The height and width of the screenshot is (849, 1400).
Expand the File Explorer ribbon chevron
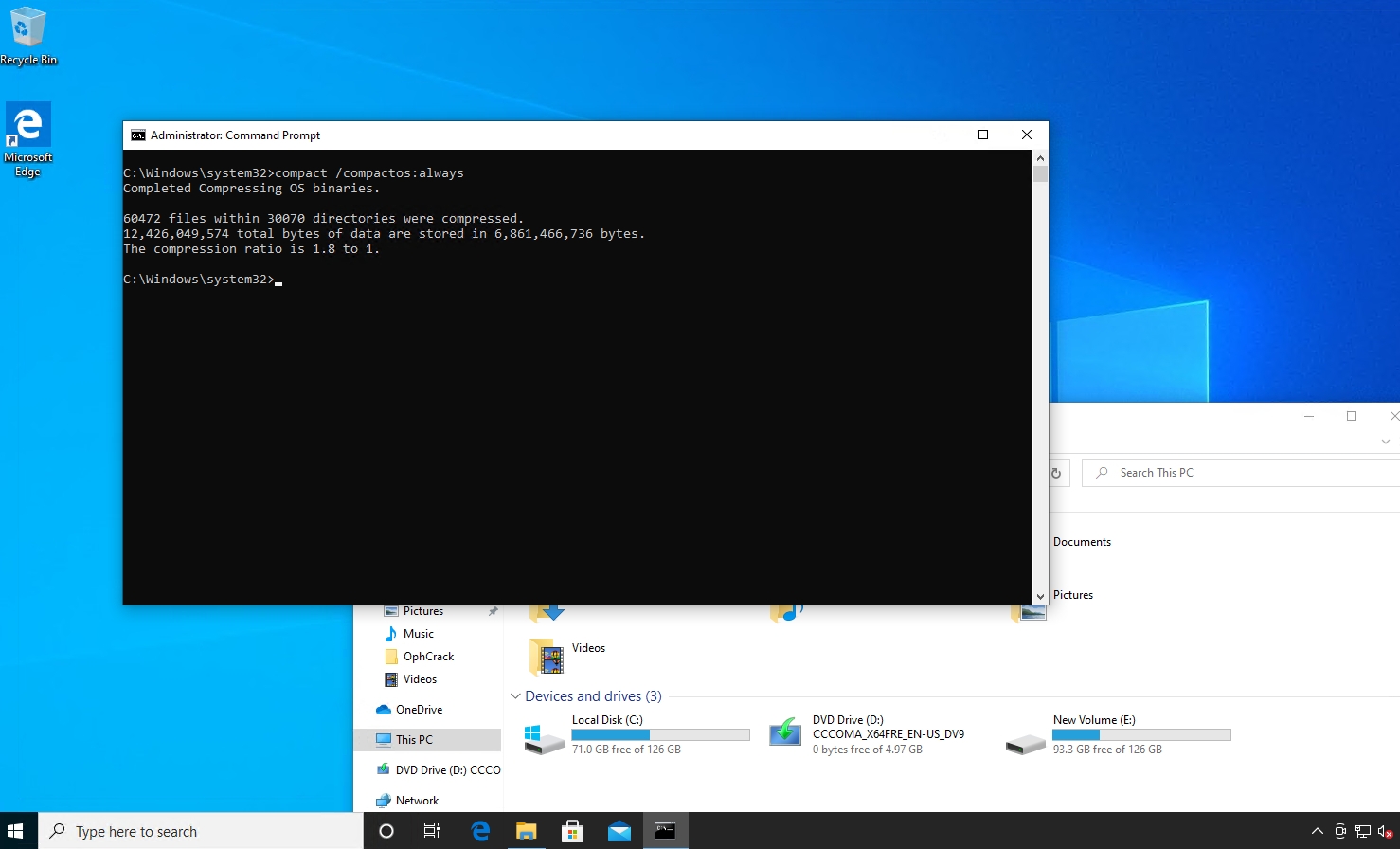tap(1385, 442)
